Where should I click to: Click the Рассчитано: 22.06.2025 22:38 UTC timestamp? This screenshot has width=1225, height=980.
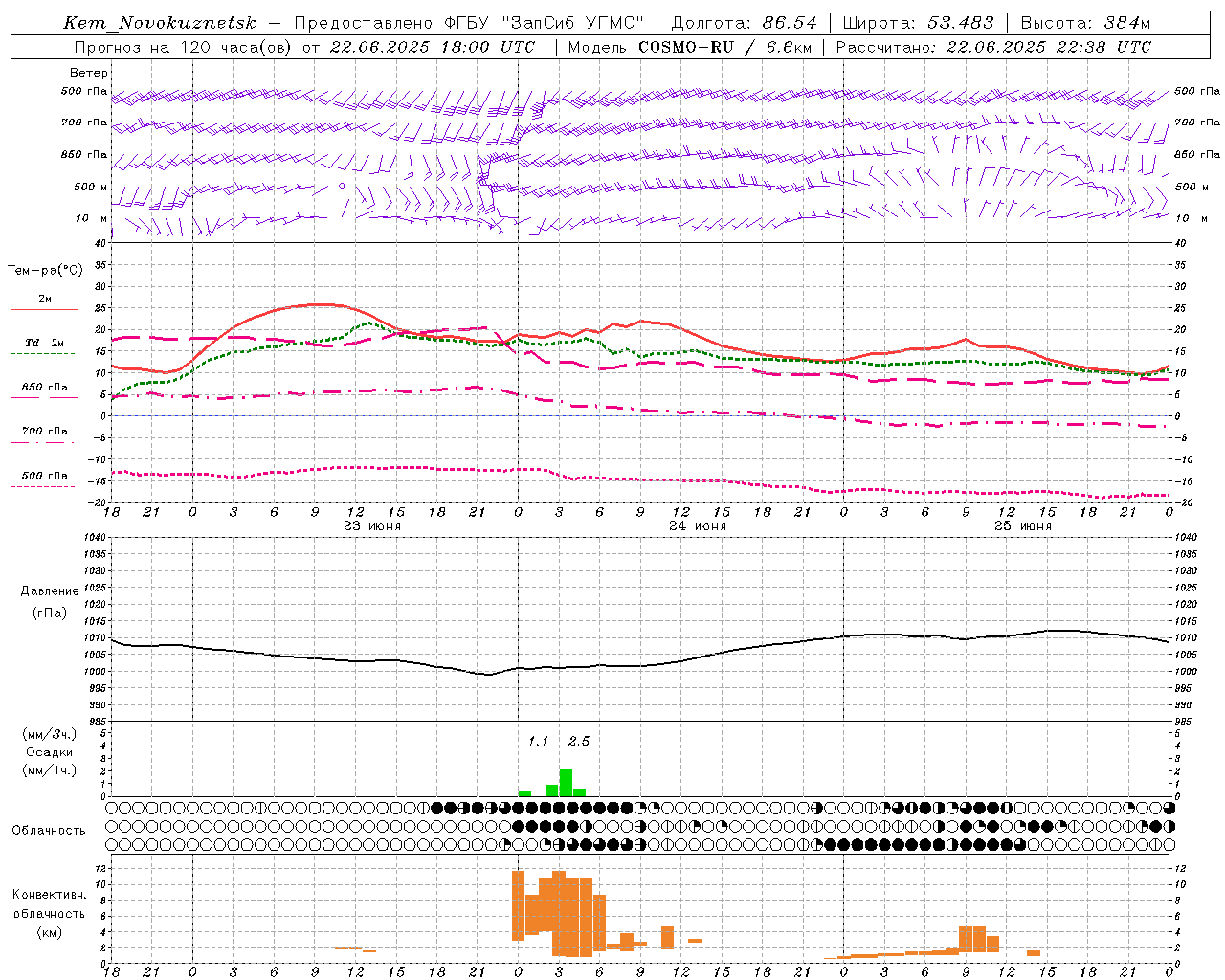pyautogui.click(x=993, y=47)
